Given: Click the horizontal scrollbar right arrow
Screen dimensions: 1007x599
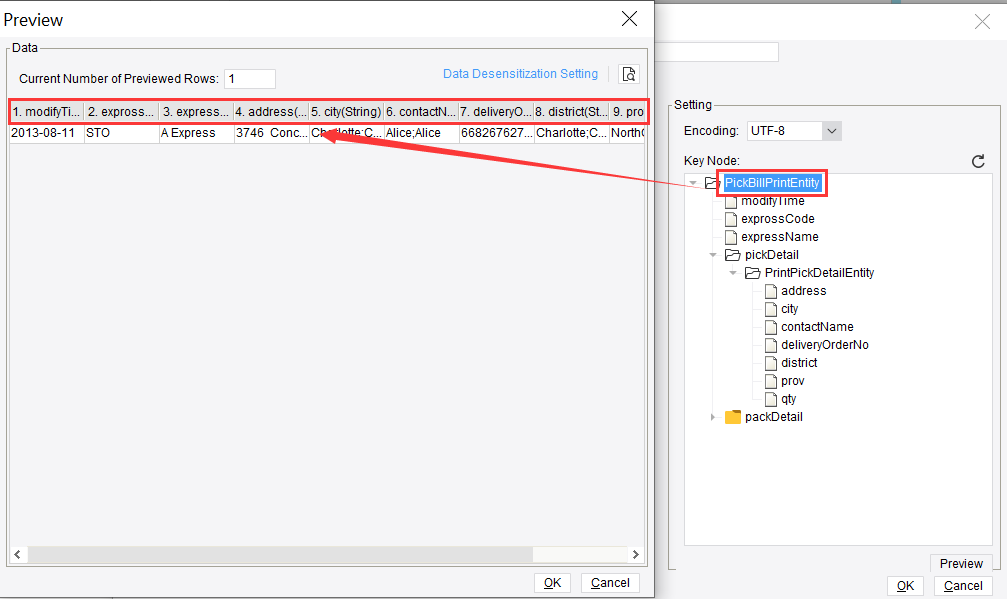Looking at the screenshot, I should (636, 554).
